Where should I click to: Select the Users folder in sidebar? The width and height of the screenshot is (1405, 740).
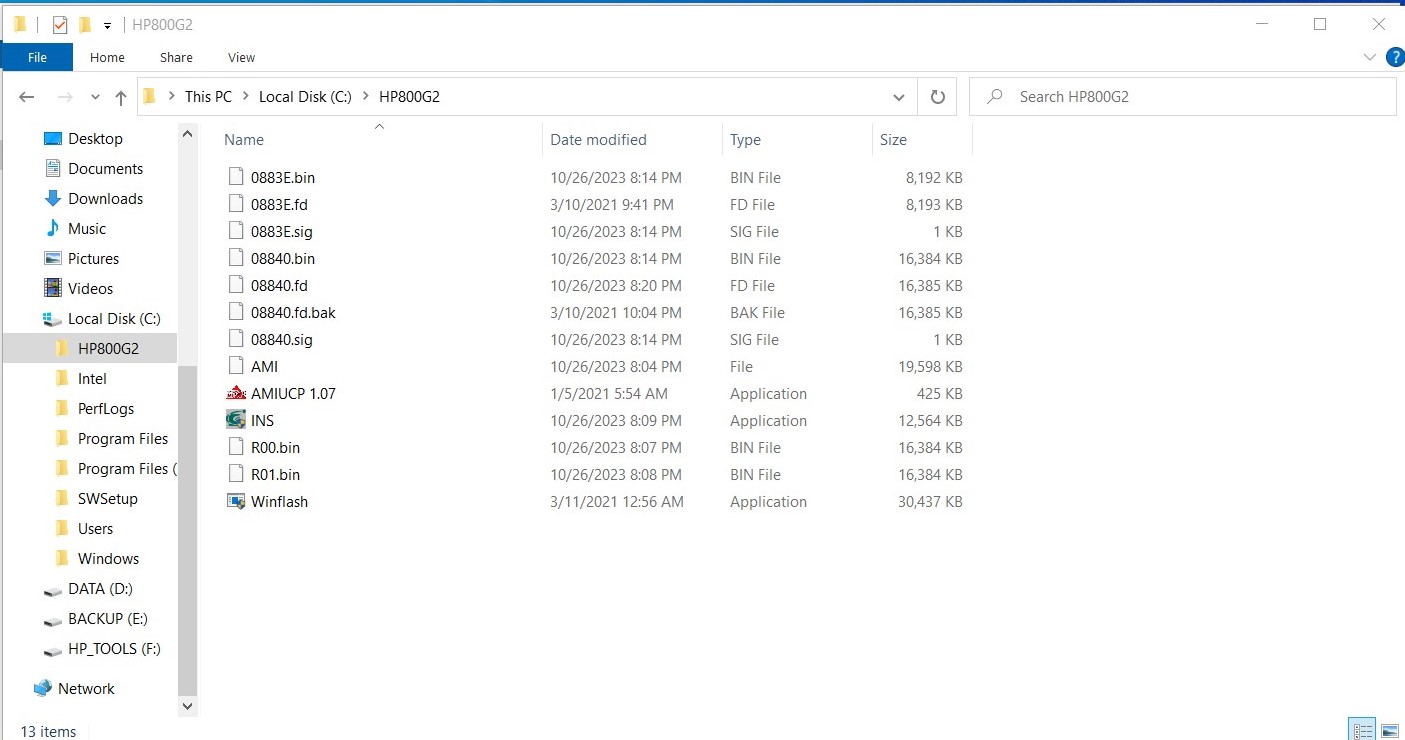coord(96,528)
